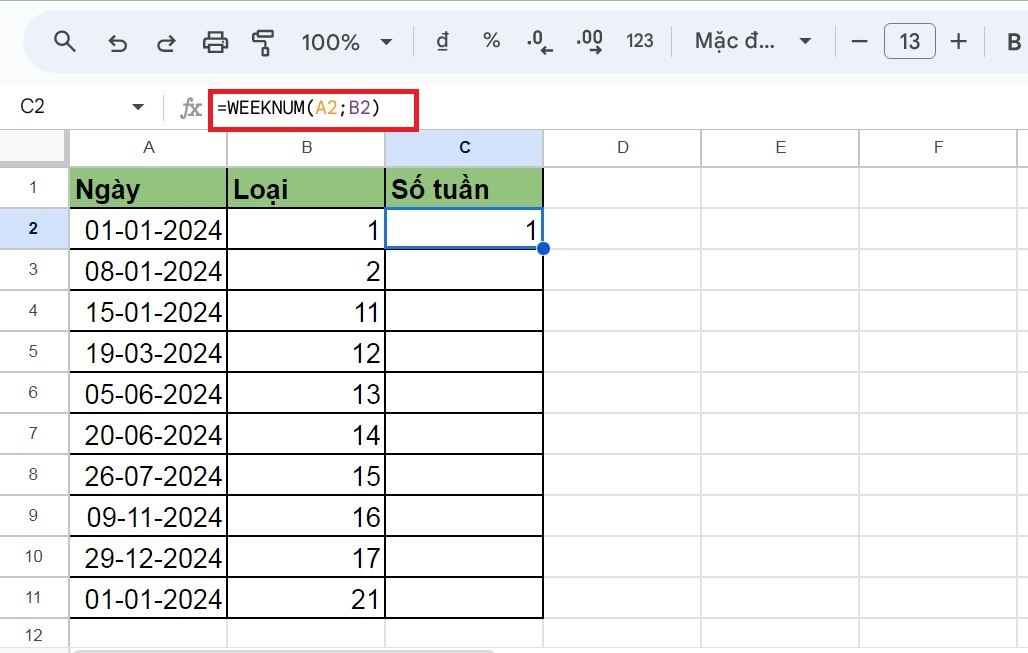Select cell with date 20-06-2024

148,434
